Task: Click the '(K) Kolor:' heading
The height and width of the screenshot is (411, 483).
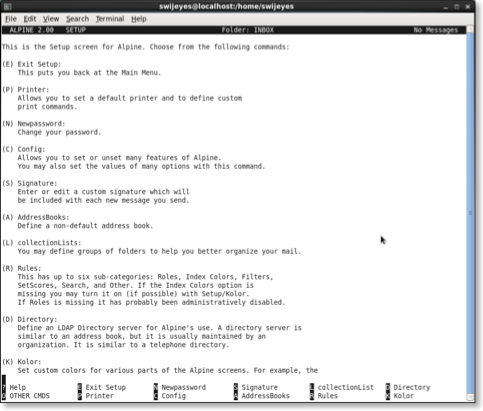Action: tap(22, 362)
